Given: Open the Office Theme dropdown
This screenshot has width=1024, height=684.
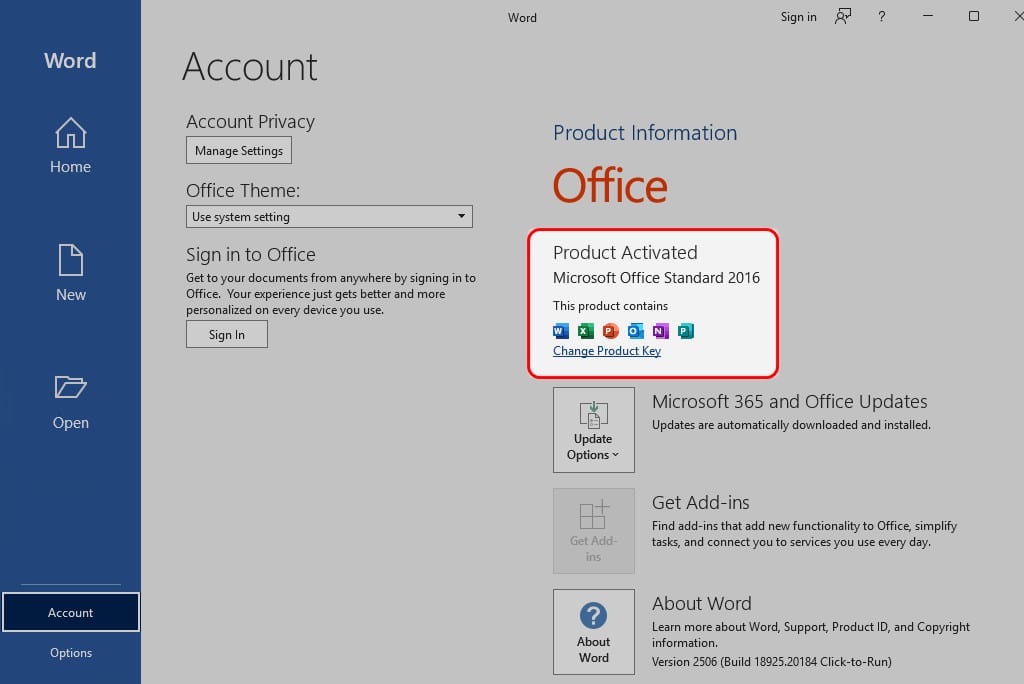Looking at the screenshot, I should click(x=329, y=216).
